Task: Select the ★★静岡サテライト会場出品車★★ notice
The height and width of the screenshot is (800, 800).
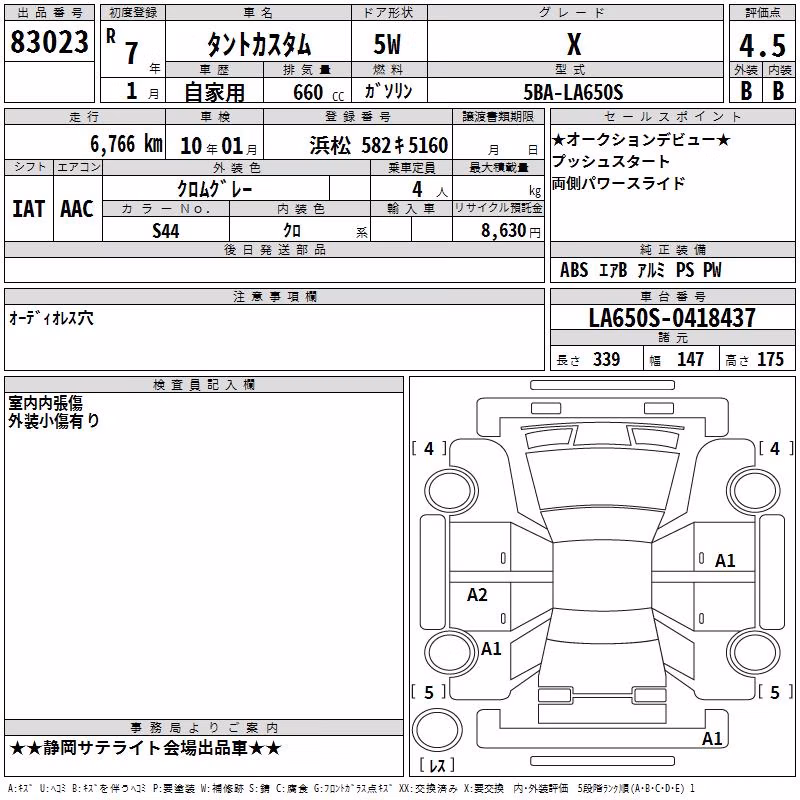Action: (x=145, y=748)
